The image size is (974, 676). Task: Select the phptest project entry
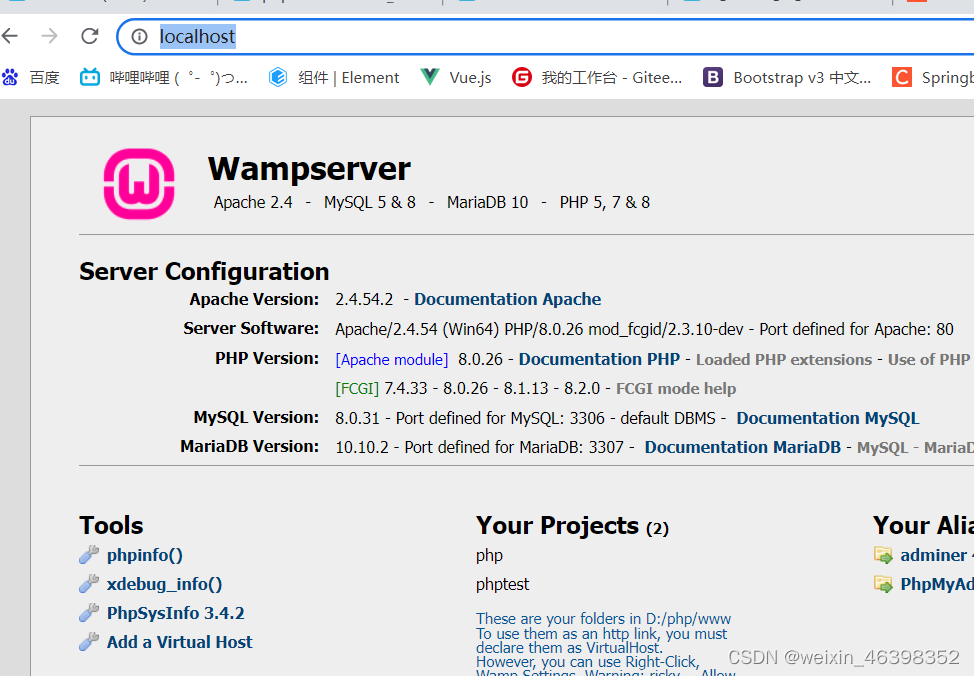pyautogui.click(x=503, y=585)
